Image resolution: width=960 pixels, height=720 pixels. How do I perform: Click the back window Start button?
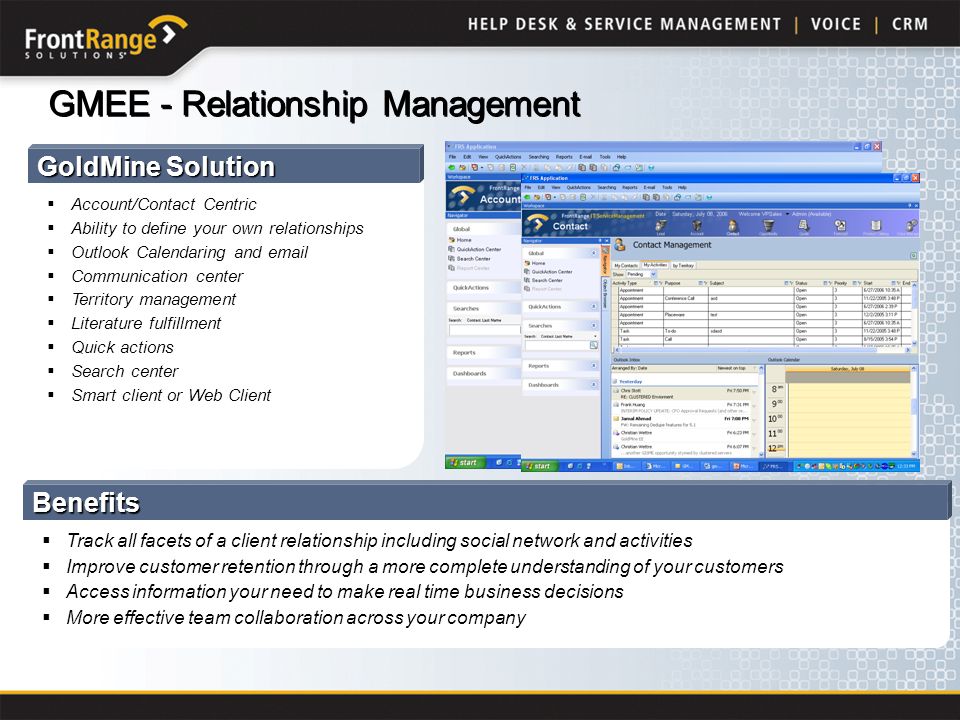point(464,462)
